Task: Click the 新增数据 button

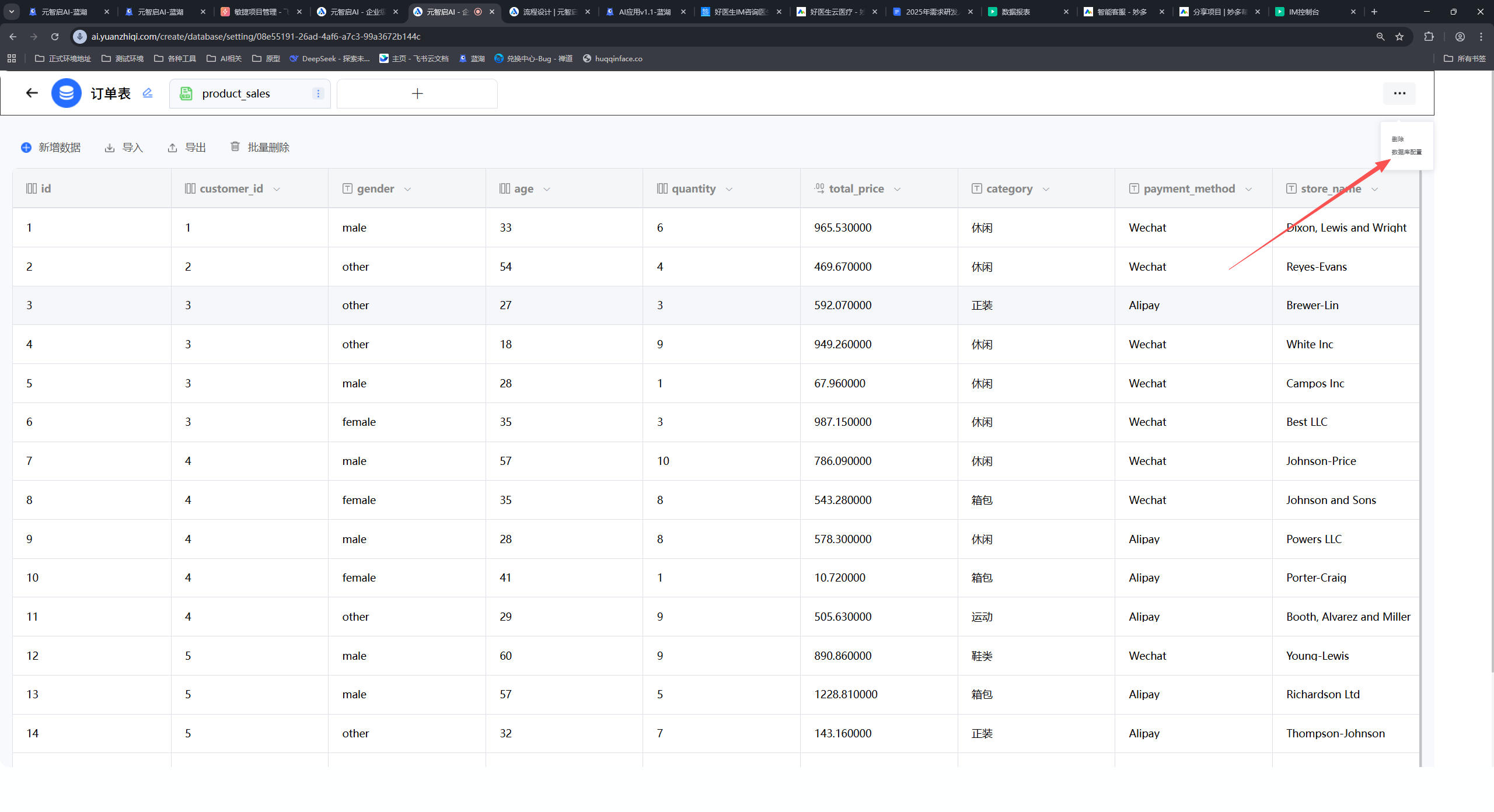Action: [51, 148]
